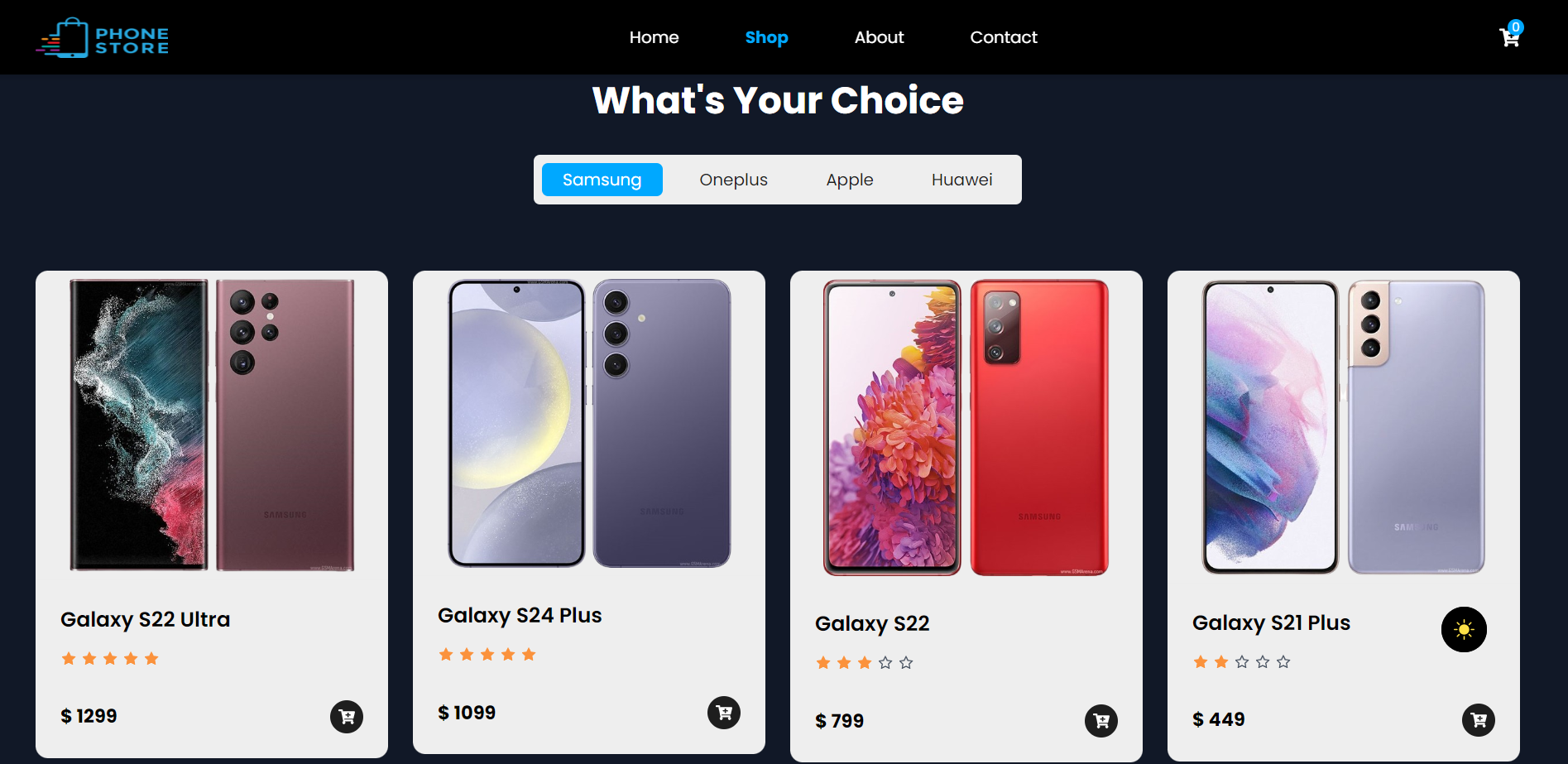Open the shopping cart icon in header
The height and width of the screenshot is (764, 1568).
point(1510,36)
